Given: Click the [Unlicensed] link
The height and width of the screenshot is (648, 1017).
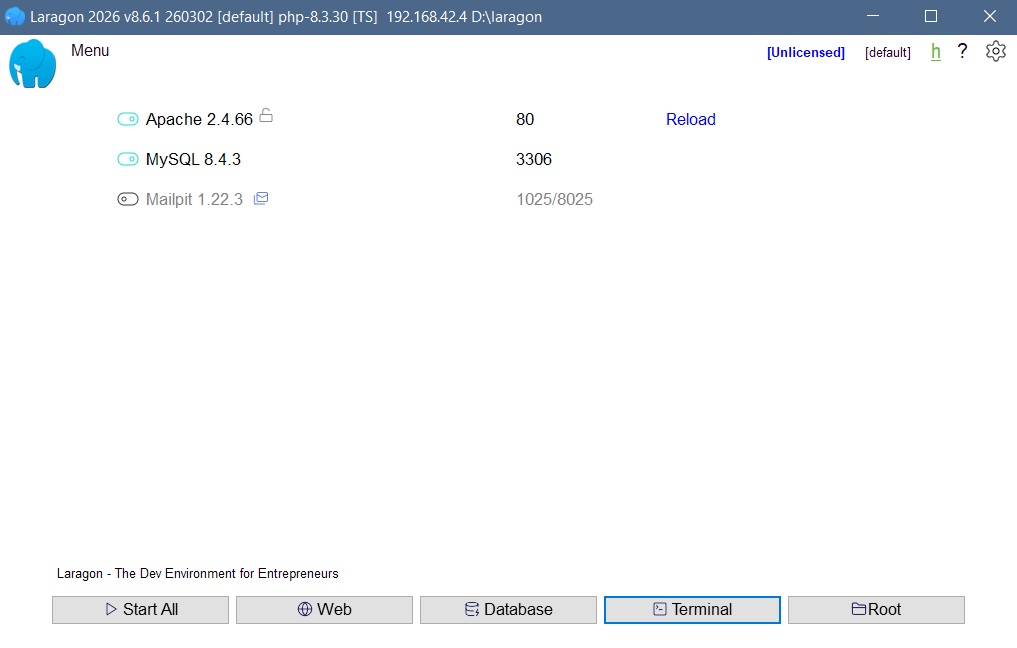Looking at the screenshot, I should 806,53.
